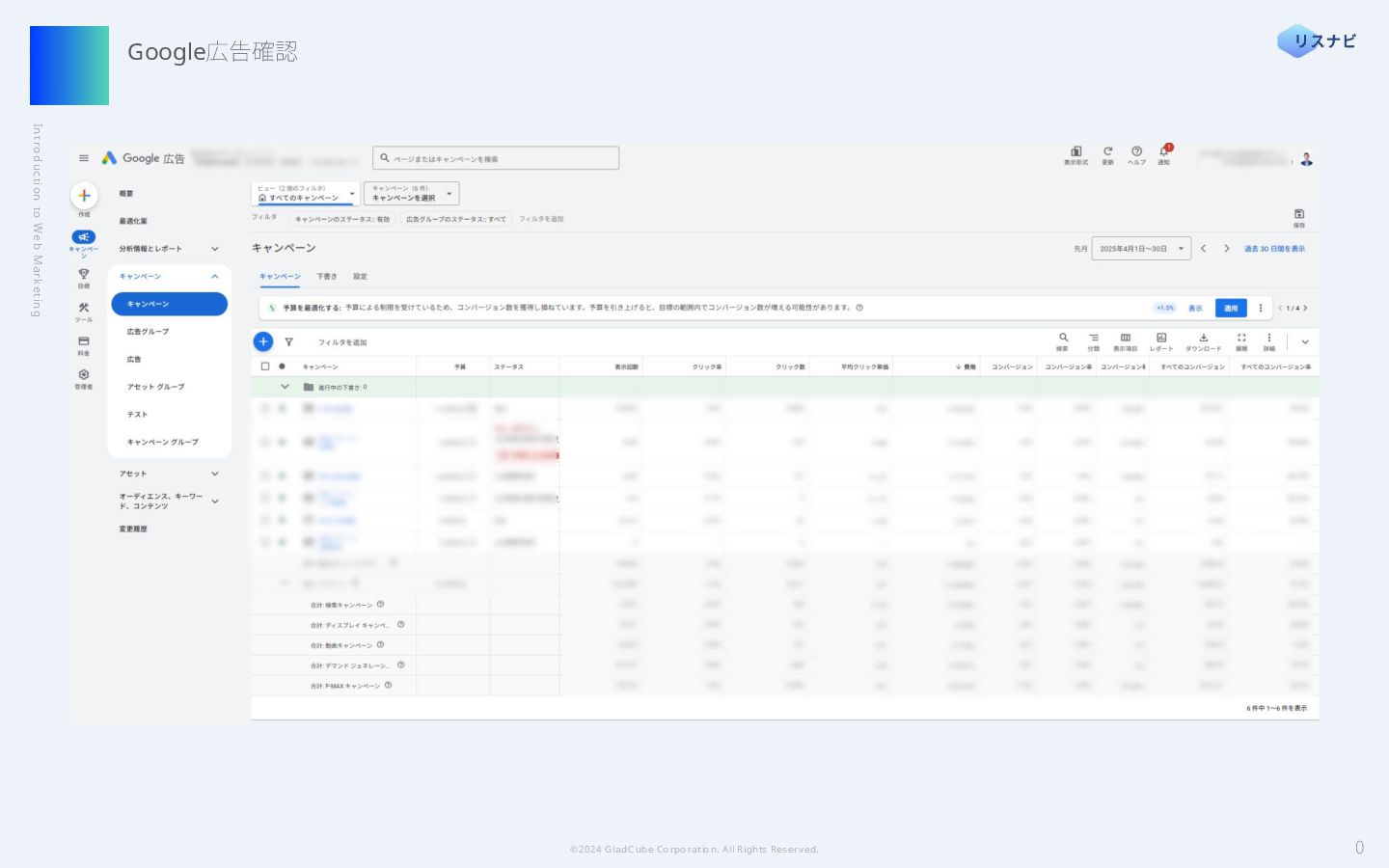Open the 料金 (Billing) card icon
Image resolution: width=1389 pixels, height=868 pixels.
coord(84,343)
